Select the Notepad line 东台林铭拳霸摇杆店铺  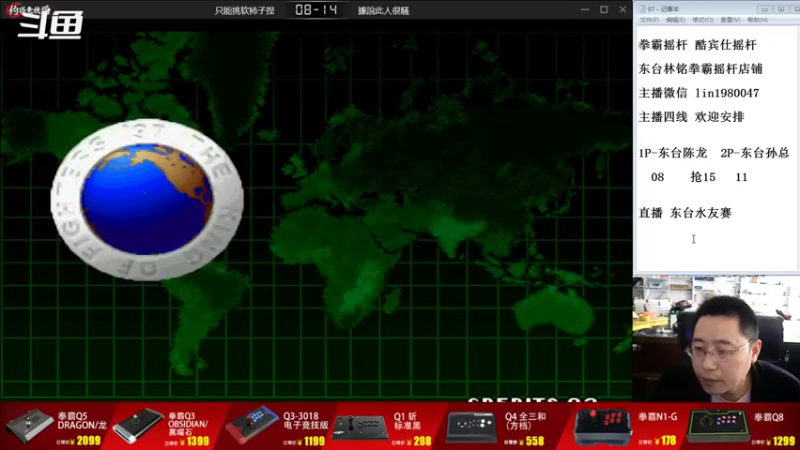[x=701, y=69]
